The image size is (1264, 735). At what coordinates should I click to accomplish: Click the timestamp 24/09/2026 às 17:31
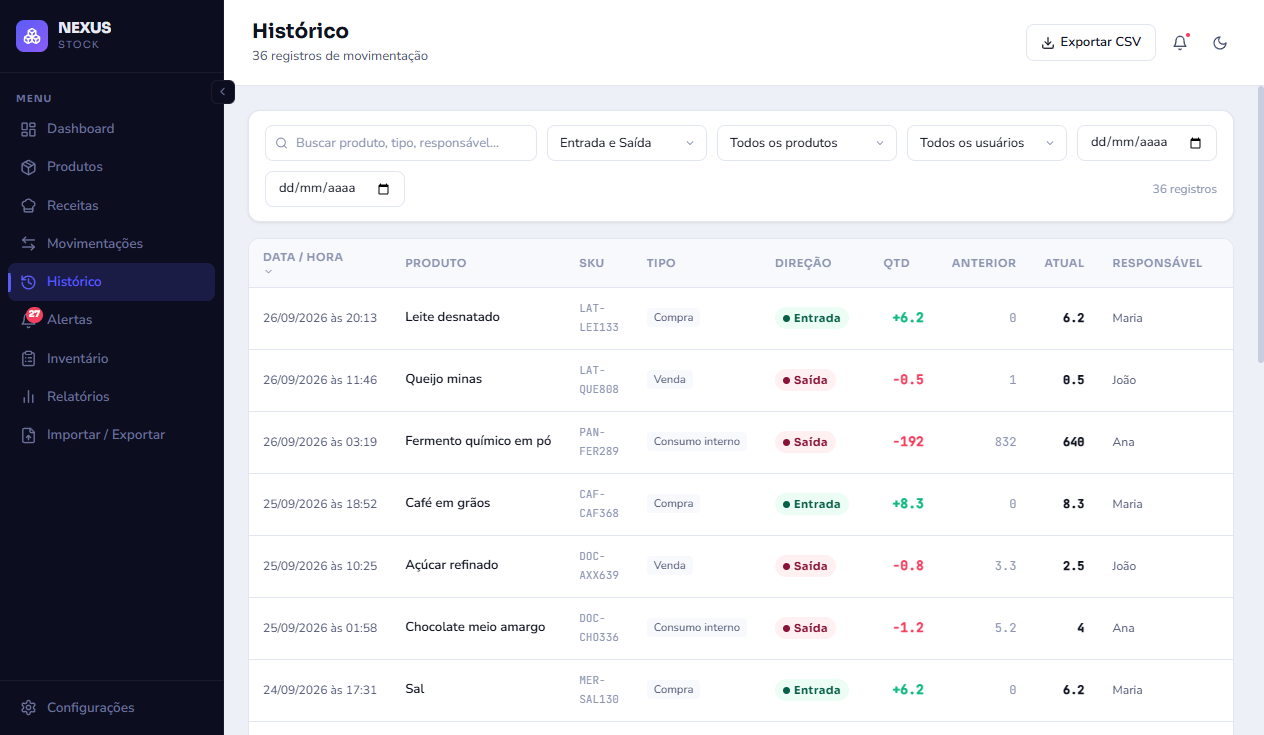pyautogui.click(x=320, y=690)
